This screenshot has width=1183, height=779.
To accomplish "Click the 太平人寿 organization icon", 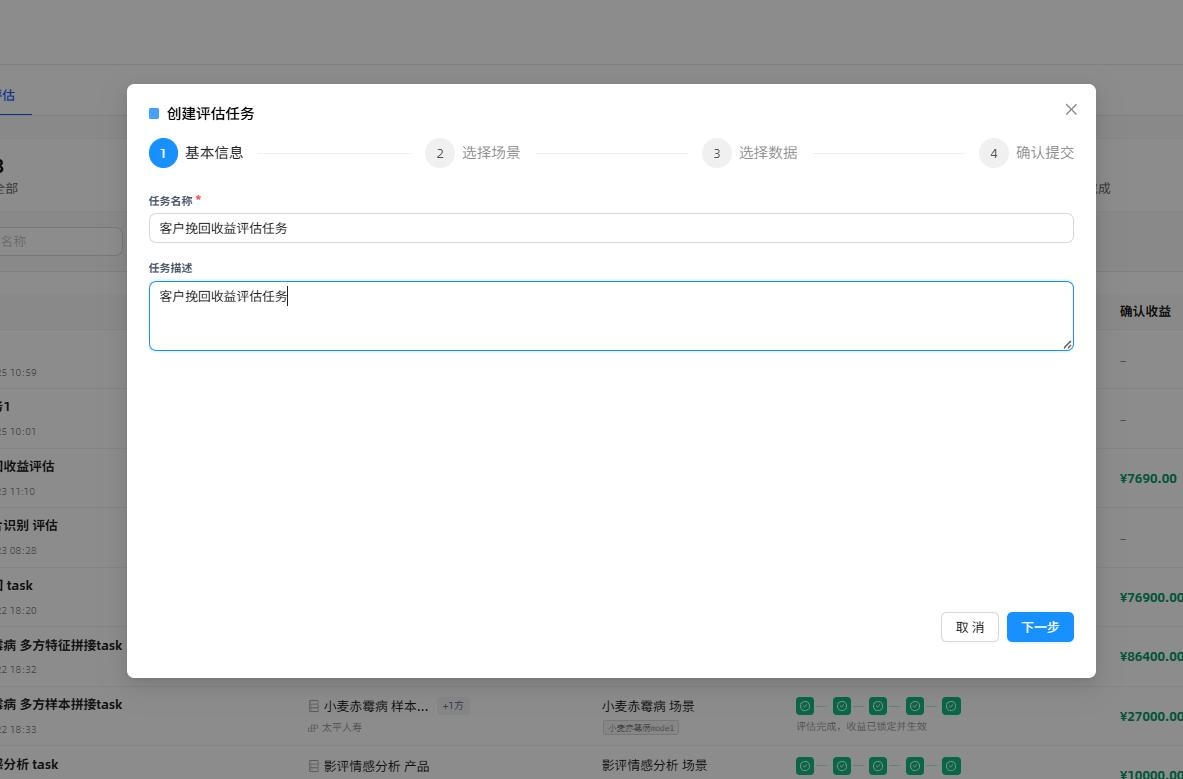I will pyautogui.click(x=313, y=728).
